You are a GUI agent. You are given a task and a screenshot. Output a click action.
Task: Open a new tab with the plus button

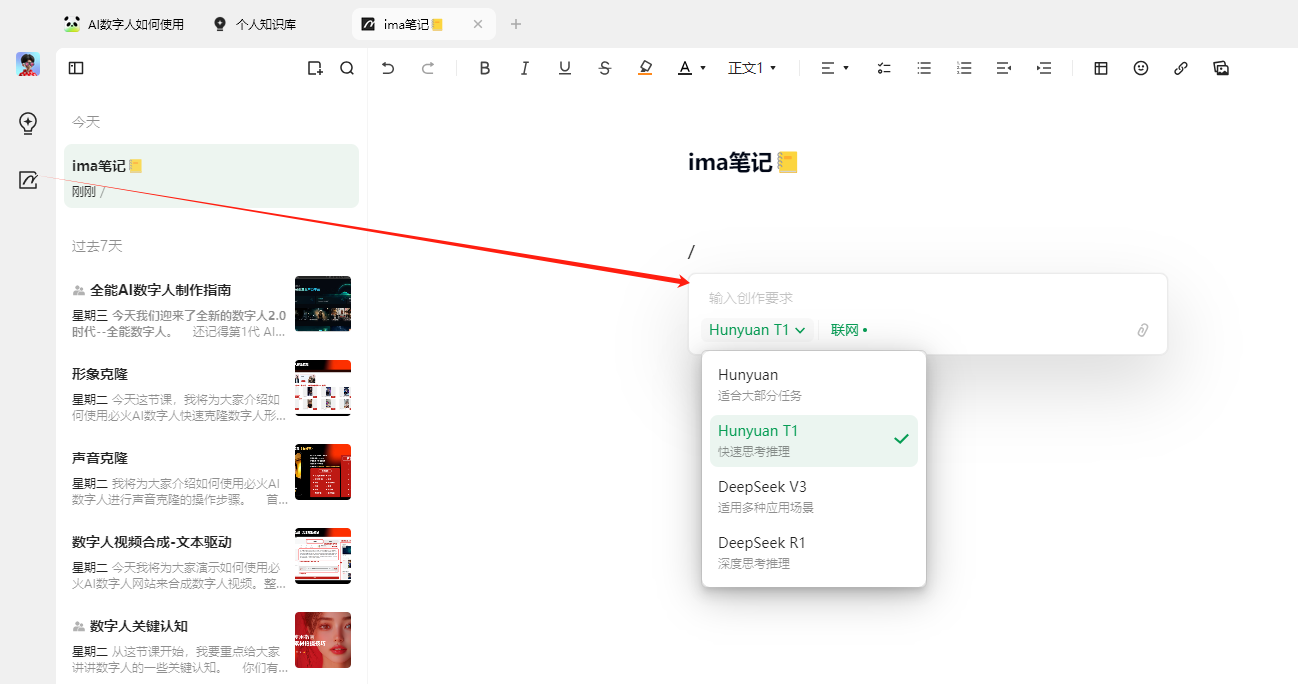click(516, 24)
